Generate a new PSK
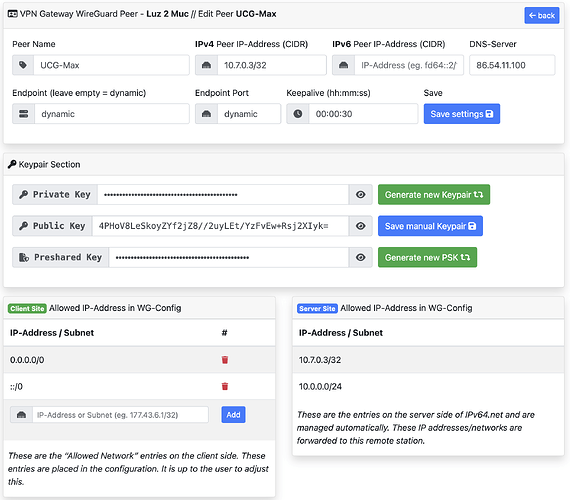570x500 pixels. click(x=427, y=257)
